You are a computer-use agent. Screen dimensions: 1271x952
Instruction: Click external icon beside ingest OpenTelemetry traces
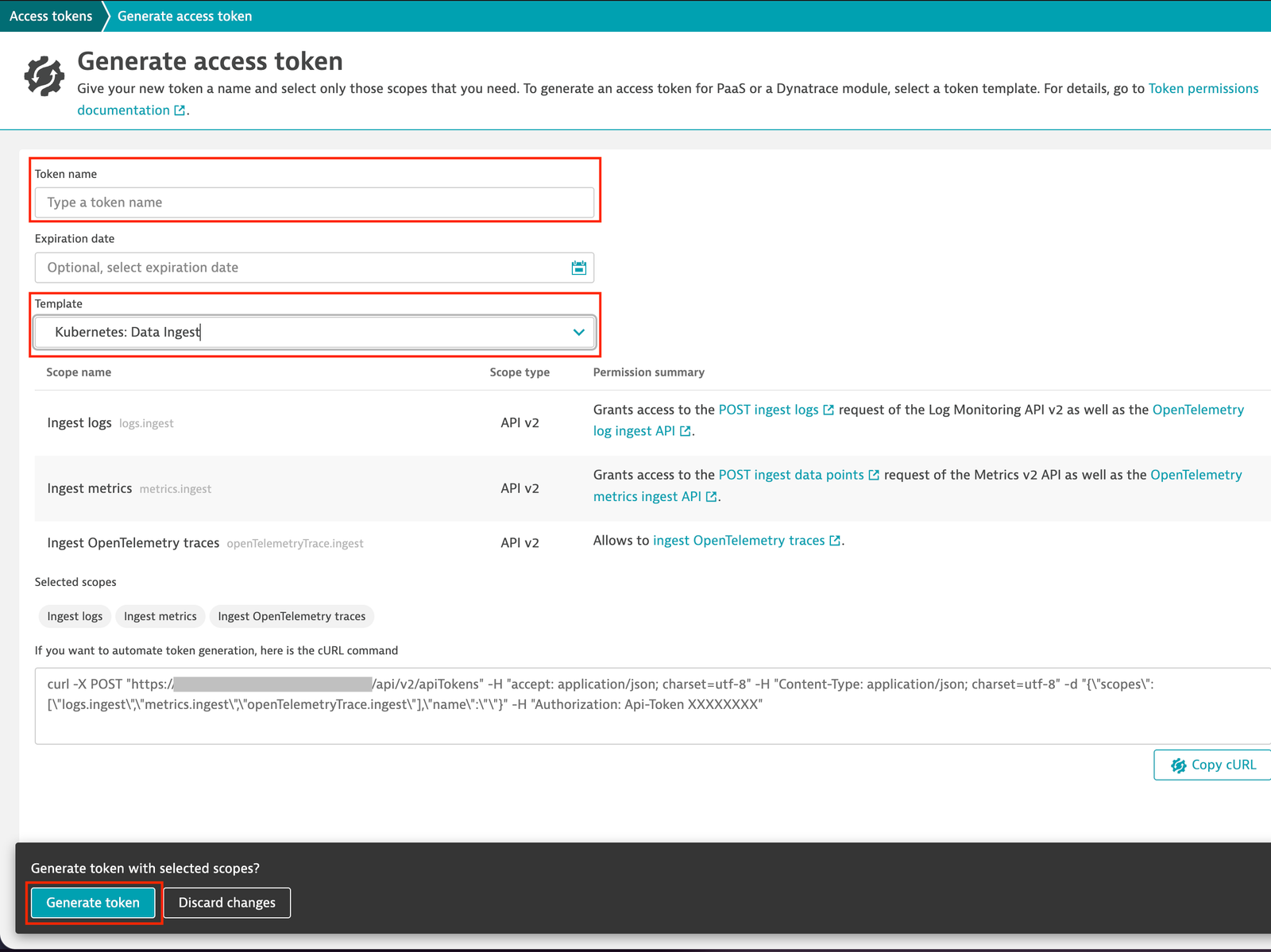coord(835,541)
